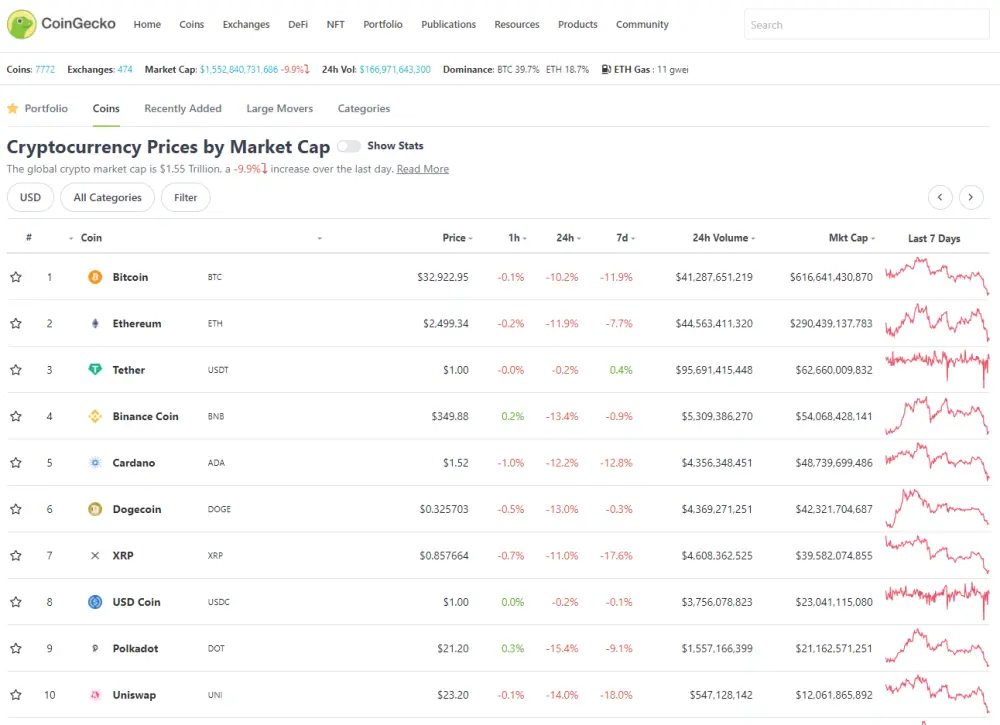
Task: Click the ETH Gas pump icon
Action: [606, 70]
